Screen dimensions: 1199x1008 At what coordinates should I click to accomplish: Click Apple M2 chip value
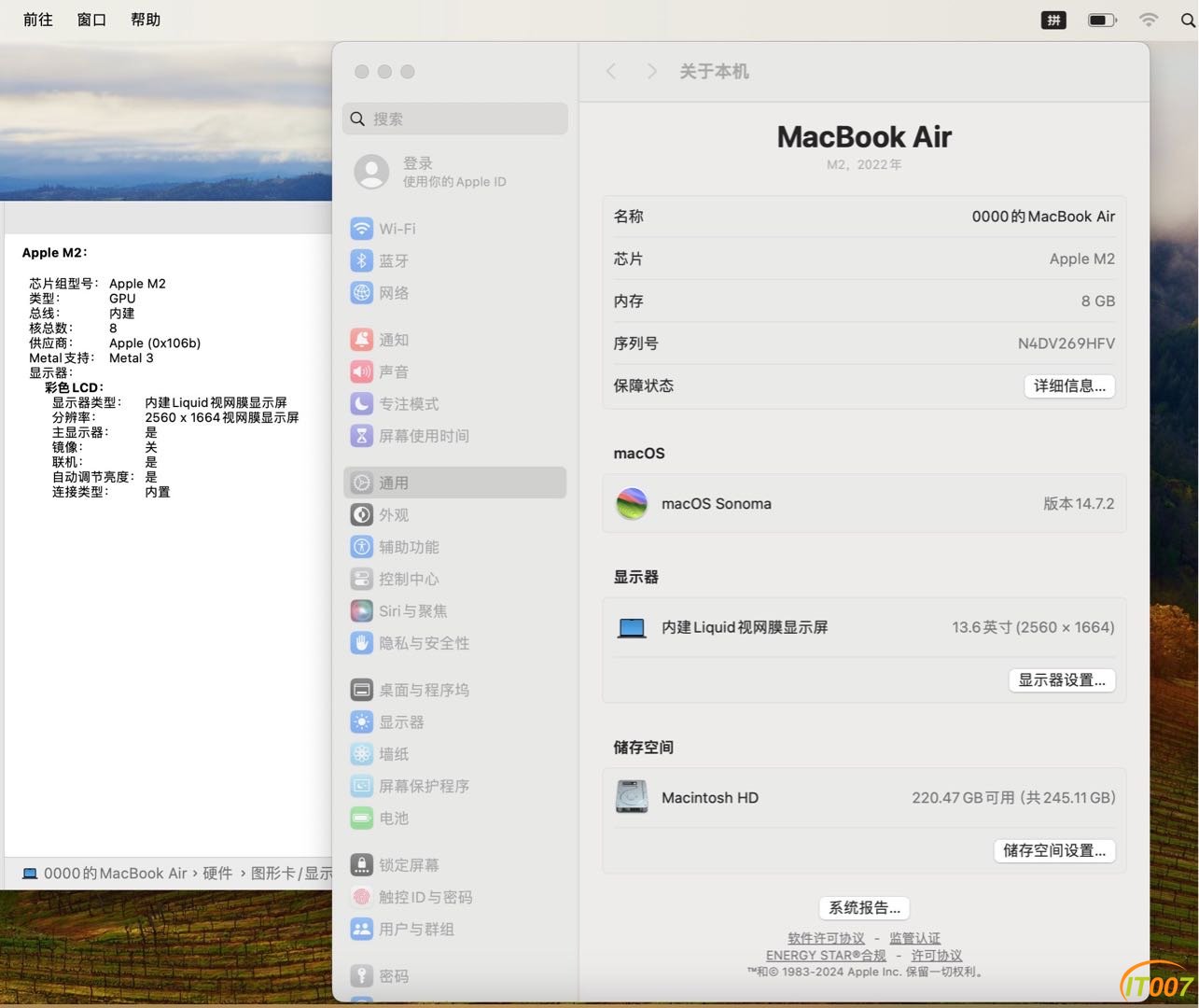click(x=1081, y=259)
